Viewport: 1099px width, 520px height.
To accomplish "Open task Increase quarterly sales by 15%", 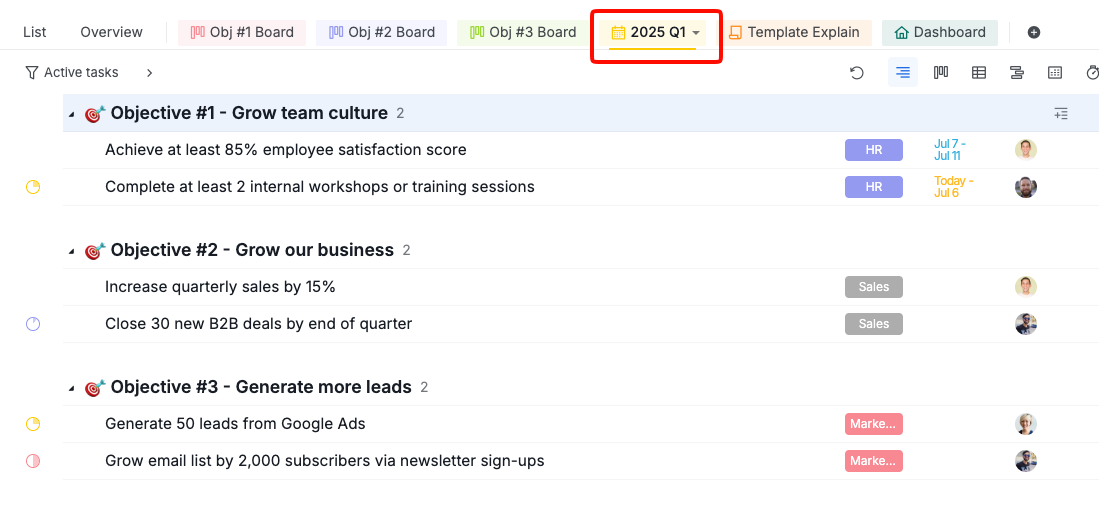I will point(220,287).
